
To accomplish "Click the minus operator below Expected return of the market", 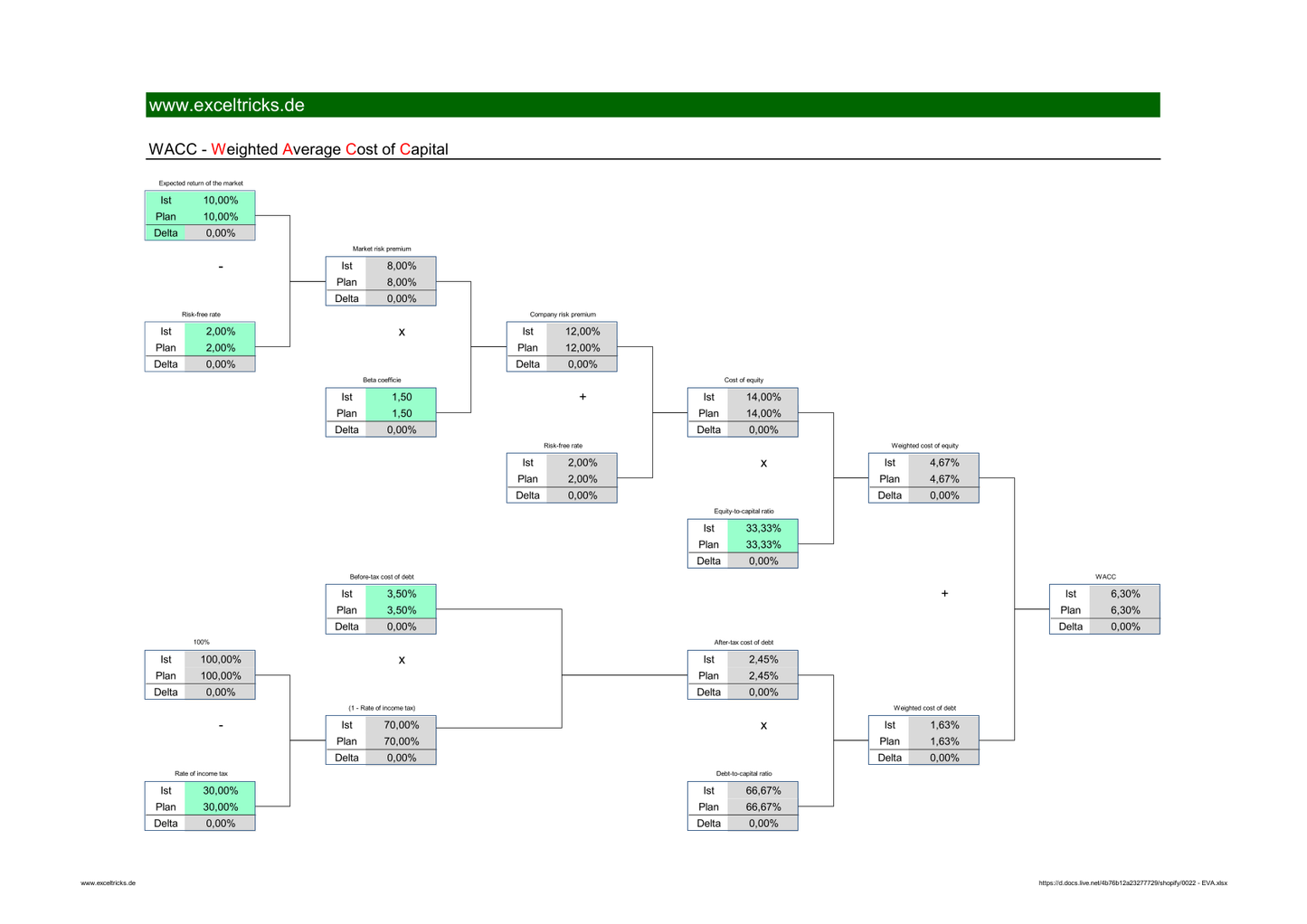I will pyautogui.click(x=220, y=266).
